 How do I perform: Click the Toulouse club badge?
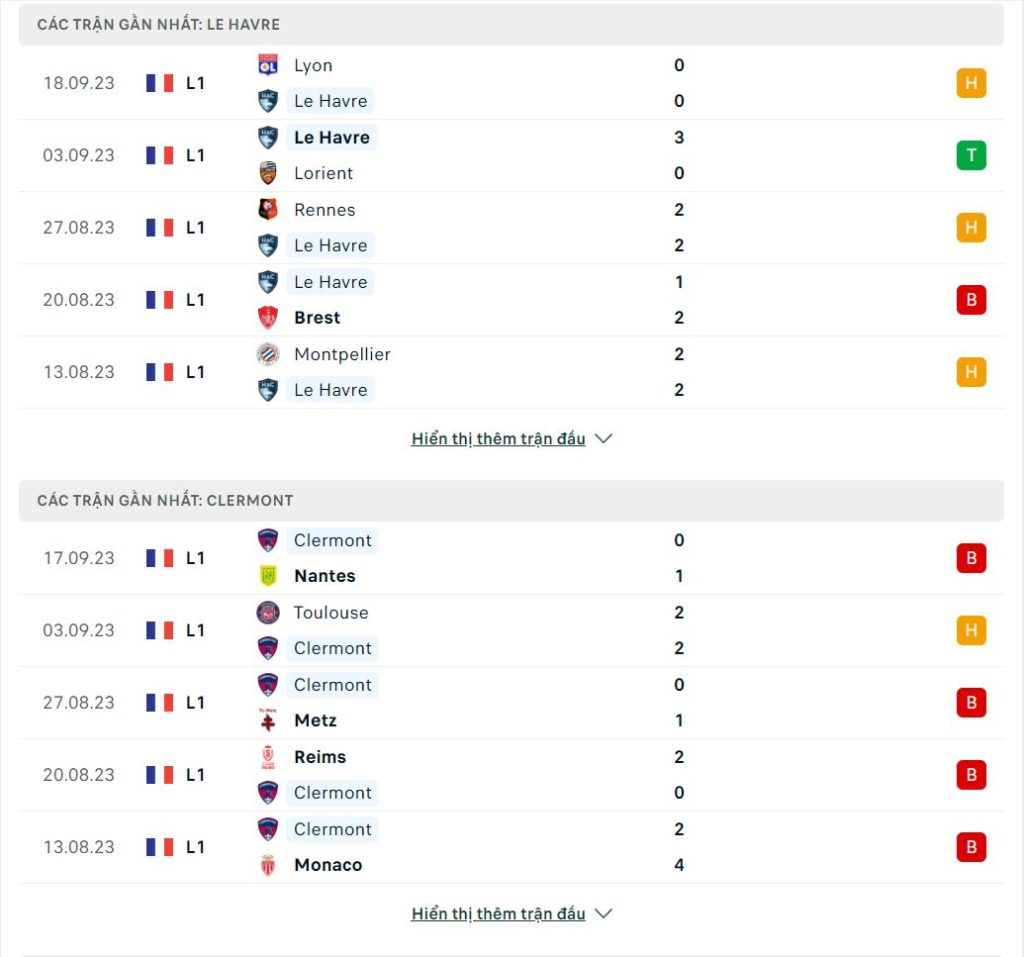coord(268,612)
